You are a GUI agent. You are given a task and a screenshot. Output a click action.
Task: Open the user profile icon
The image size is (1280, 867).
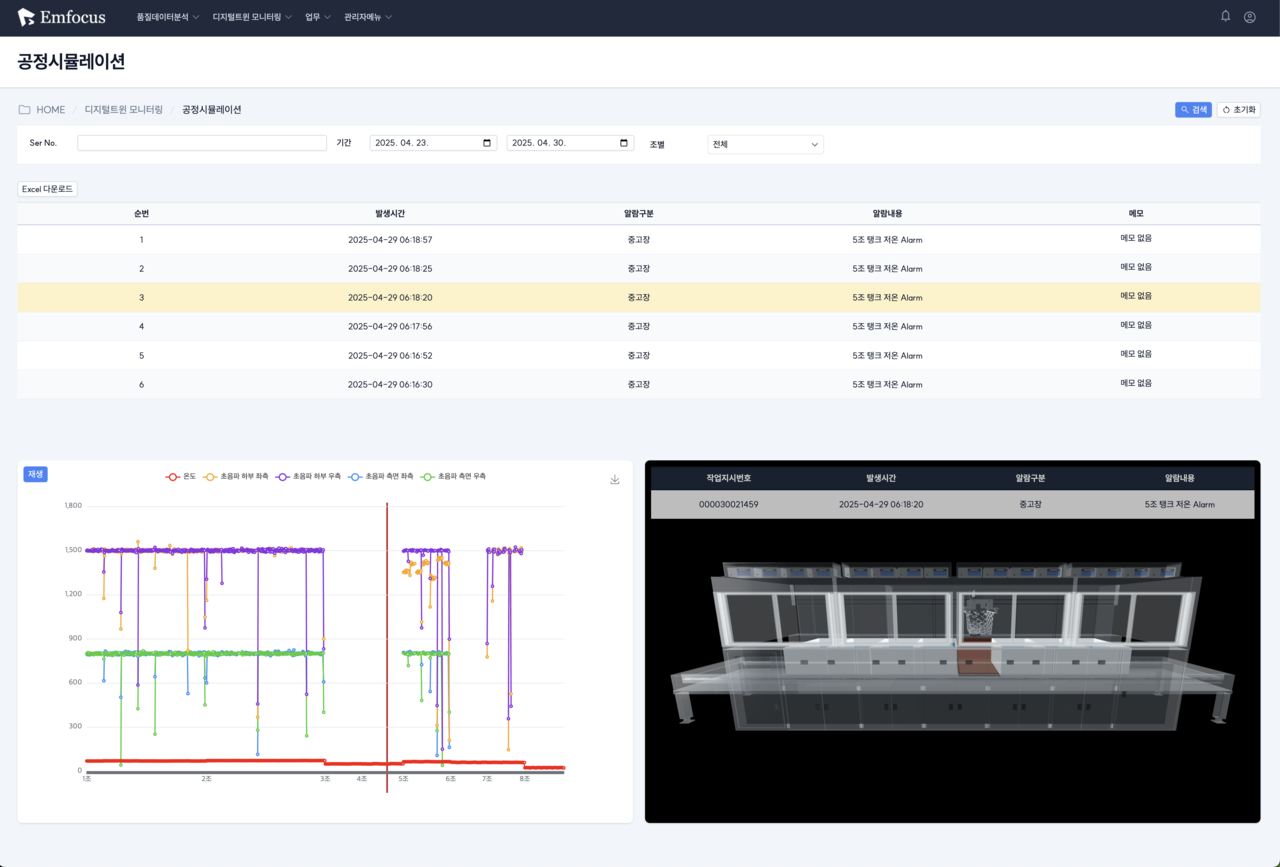pos(1249,17)
